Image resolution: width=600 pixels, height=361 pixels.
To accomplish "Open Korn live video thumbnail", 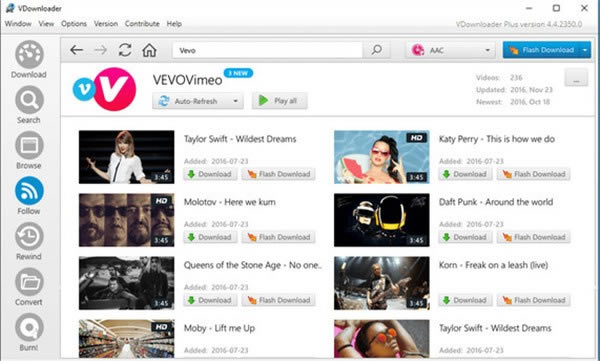I will pos(382,283).
